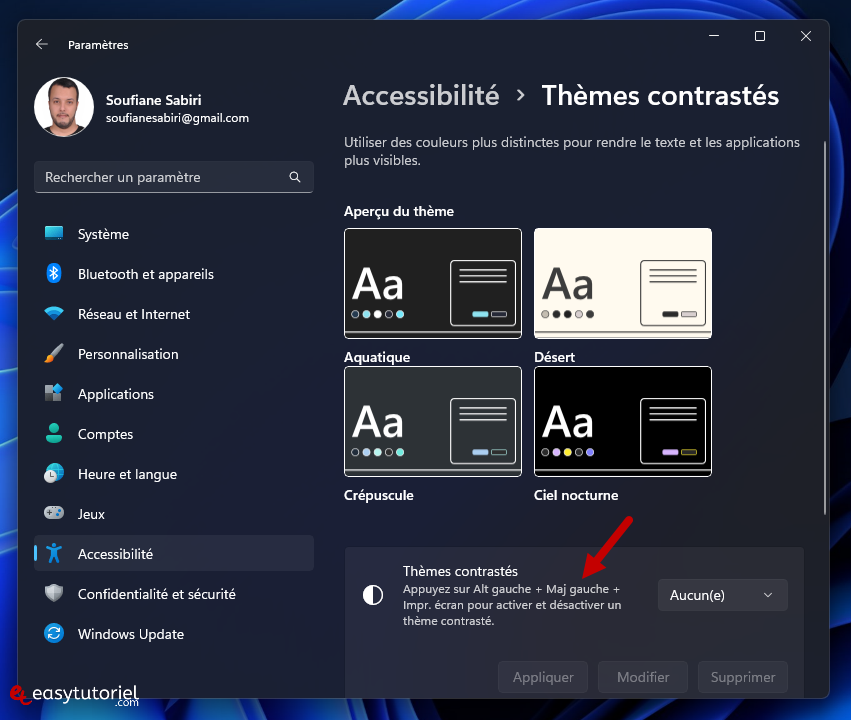Click the paintbrush Personnalisation icon
Image resolution: width=851 pixels, height=720 pixels.
pyautogui.click(x=54, y=354)
